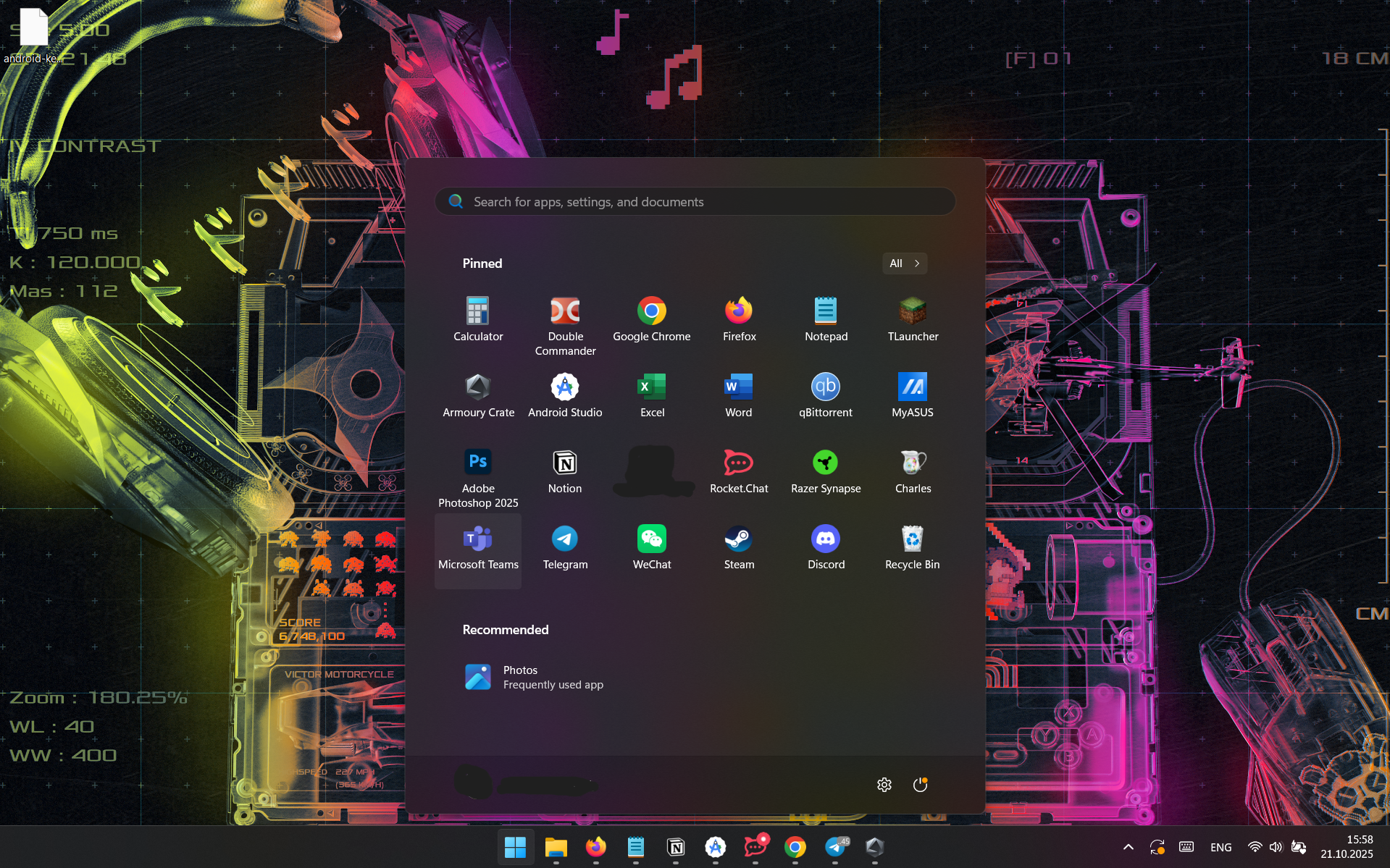Screen dimensions: 1390x868
Task: Open the Power options button
Action: click(920, 785)
